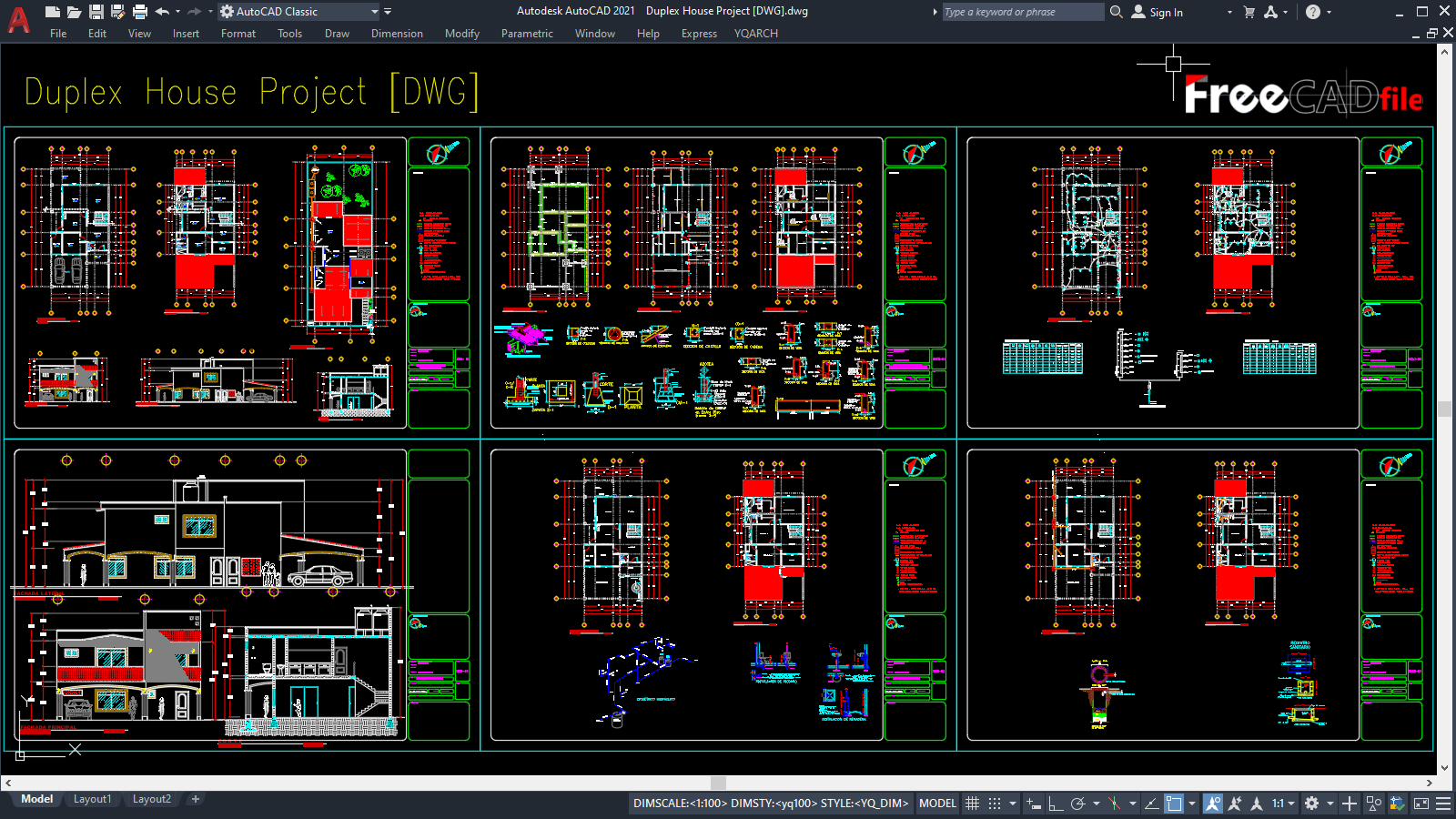Click the isolate objects icon
The image size is (1456, 819).
coord(1374,804)
